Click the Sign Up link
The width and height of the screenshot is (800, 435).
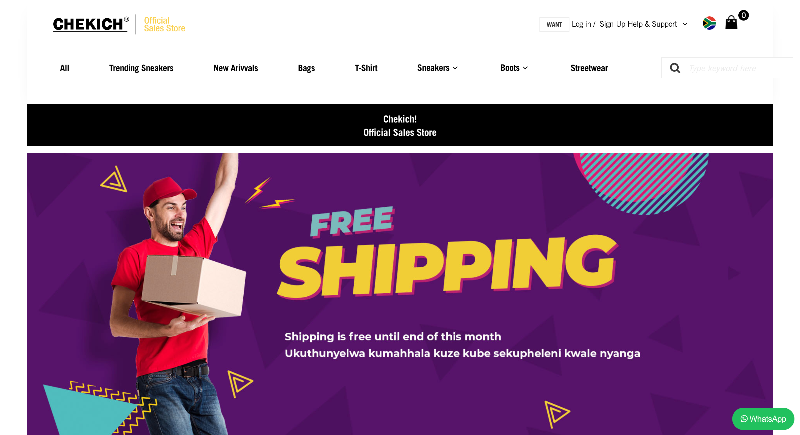tap(612, 24)
